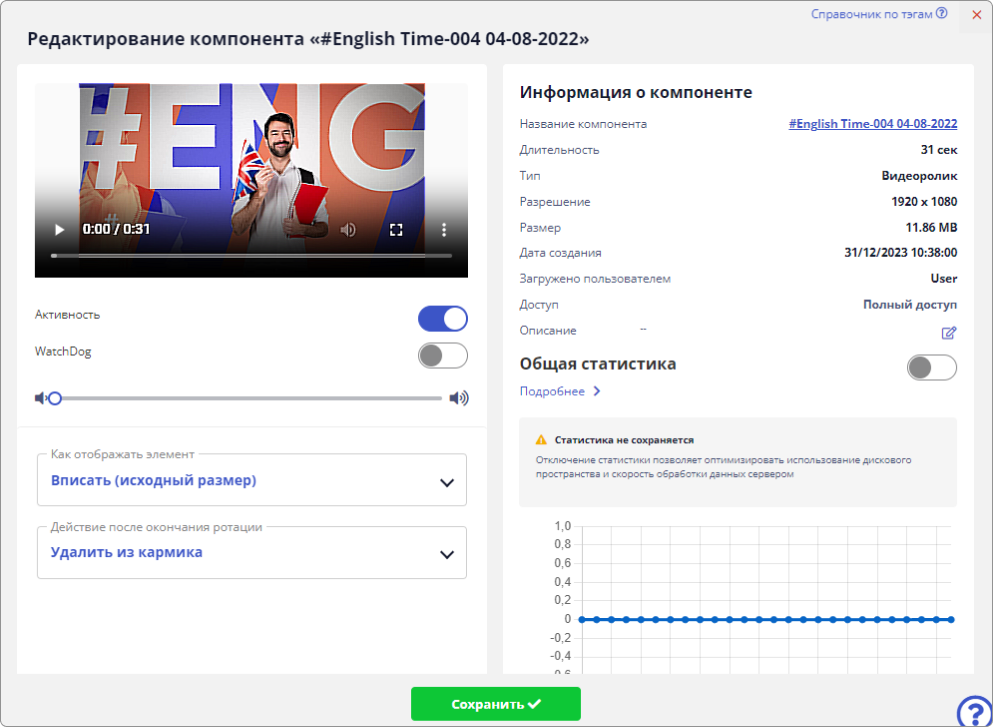Open the video player's three-dot menu
The image size is (993, 727).
[x=444, y=229]
